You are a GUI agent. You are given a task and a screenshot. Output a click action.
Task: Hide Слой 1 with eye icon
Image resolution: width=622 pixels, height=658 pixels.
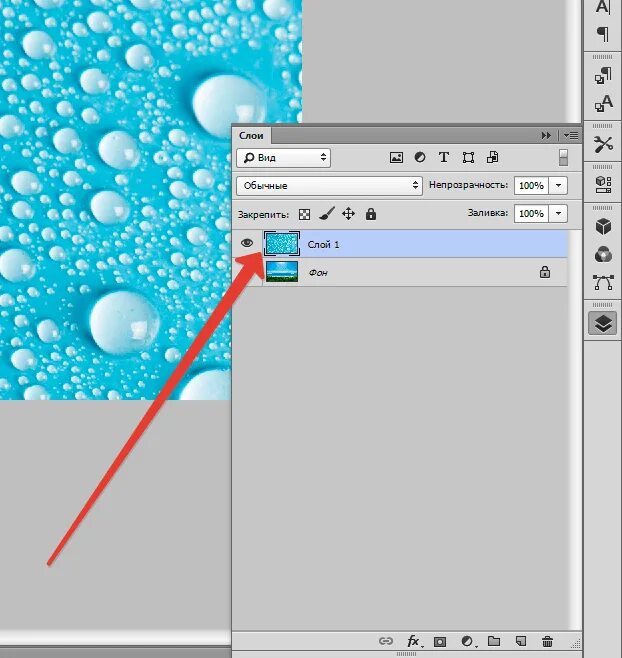click(247, 243)
